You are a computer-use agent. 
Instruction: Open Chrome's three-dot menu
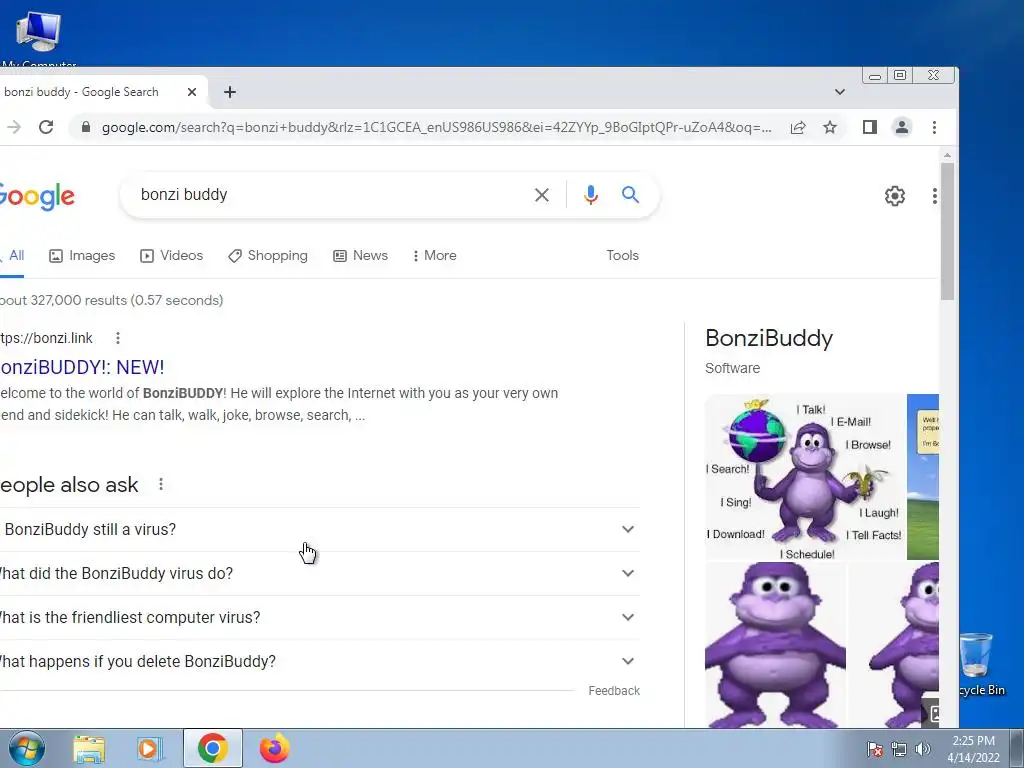935,127
